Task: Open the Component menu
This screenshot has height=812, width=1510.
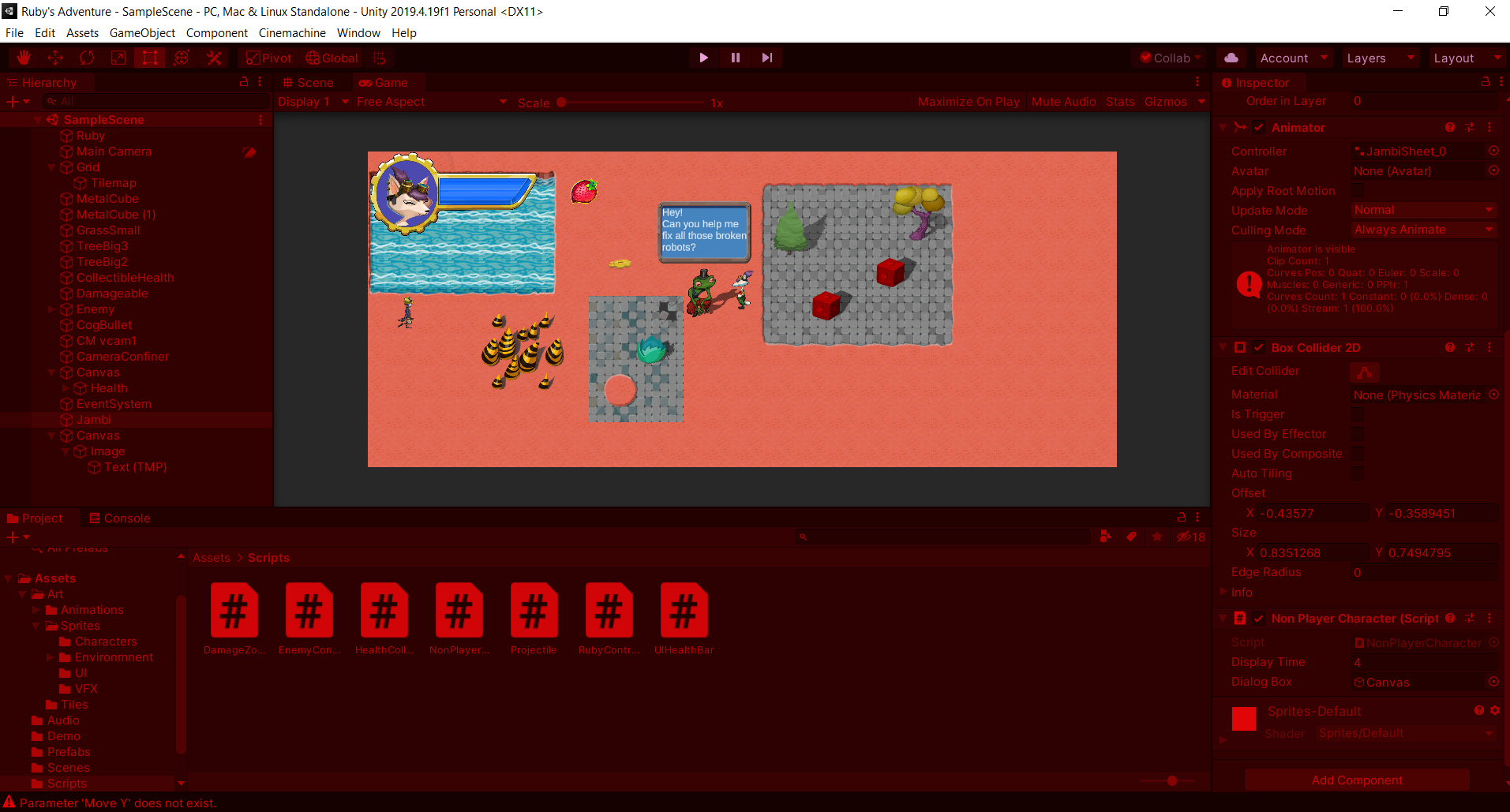Action: [217, 32]
